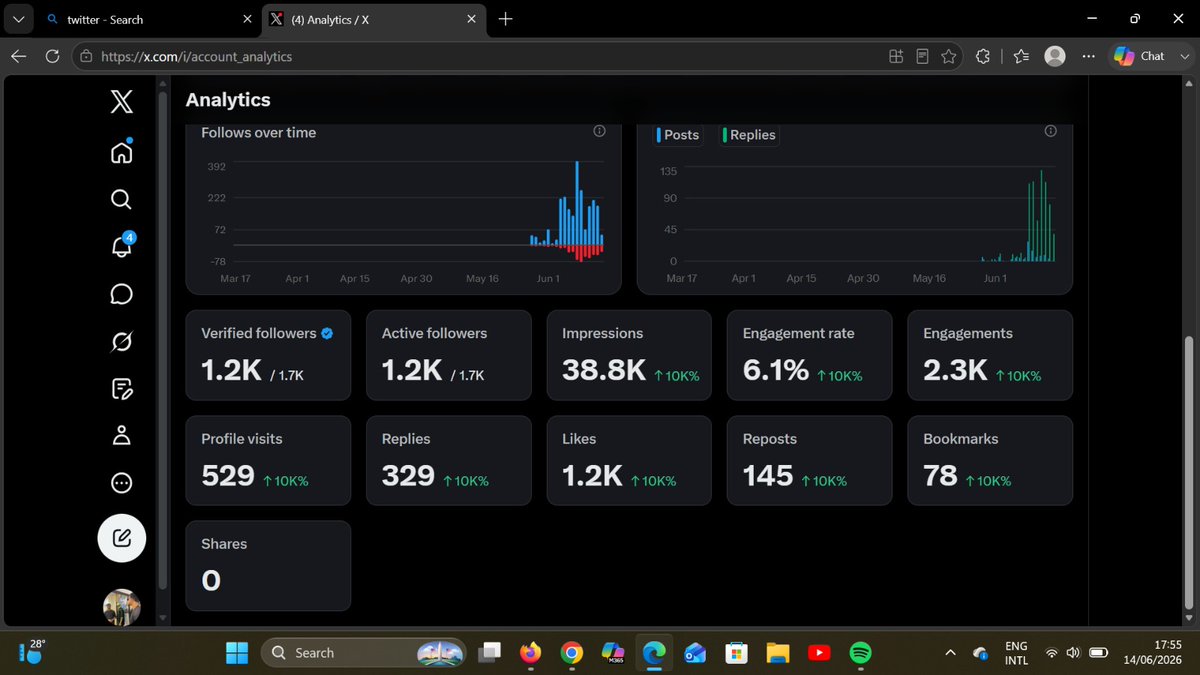Refresh the current page

coord(52,56)
